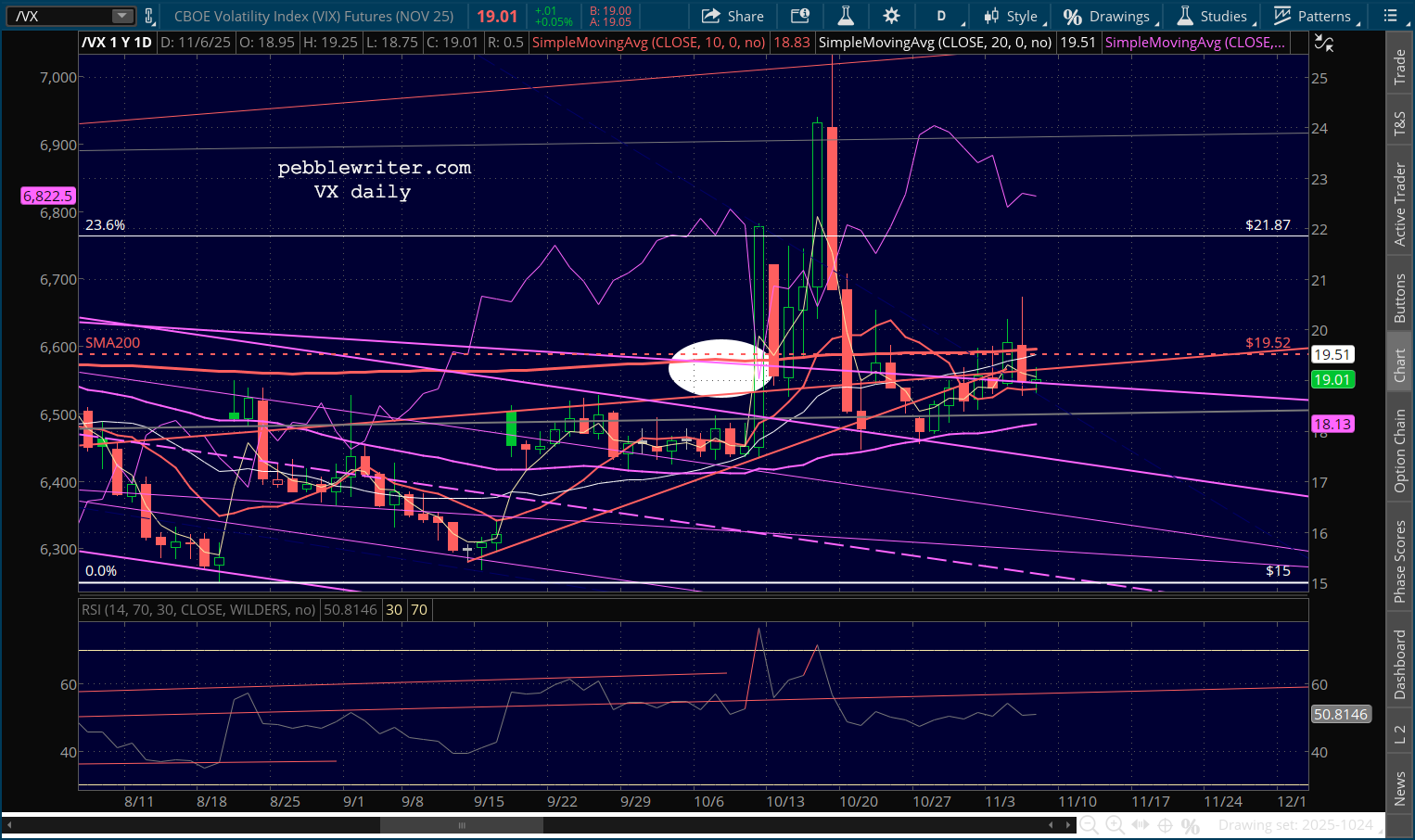Click the RSI 70 overbought value box

click(x=419, y=610)
